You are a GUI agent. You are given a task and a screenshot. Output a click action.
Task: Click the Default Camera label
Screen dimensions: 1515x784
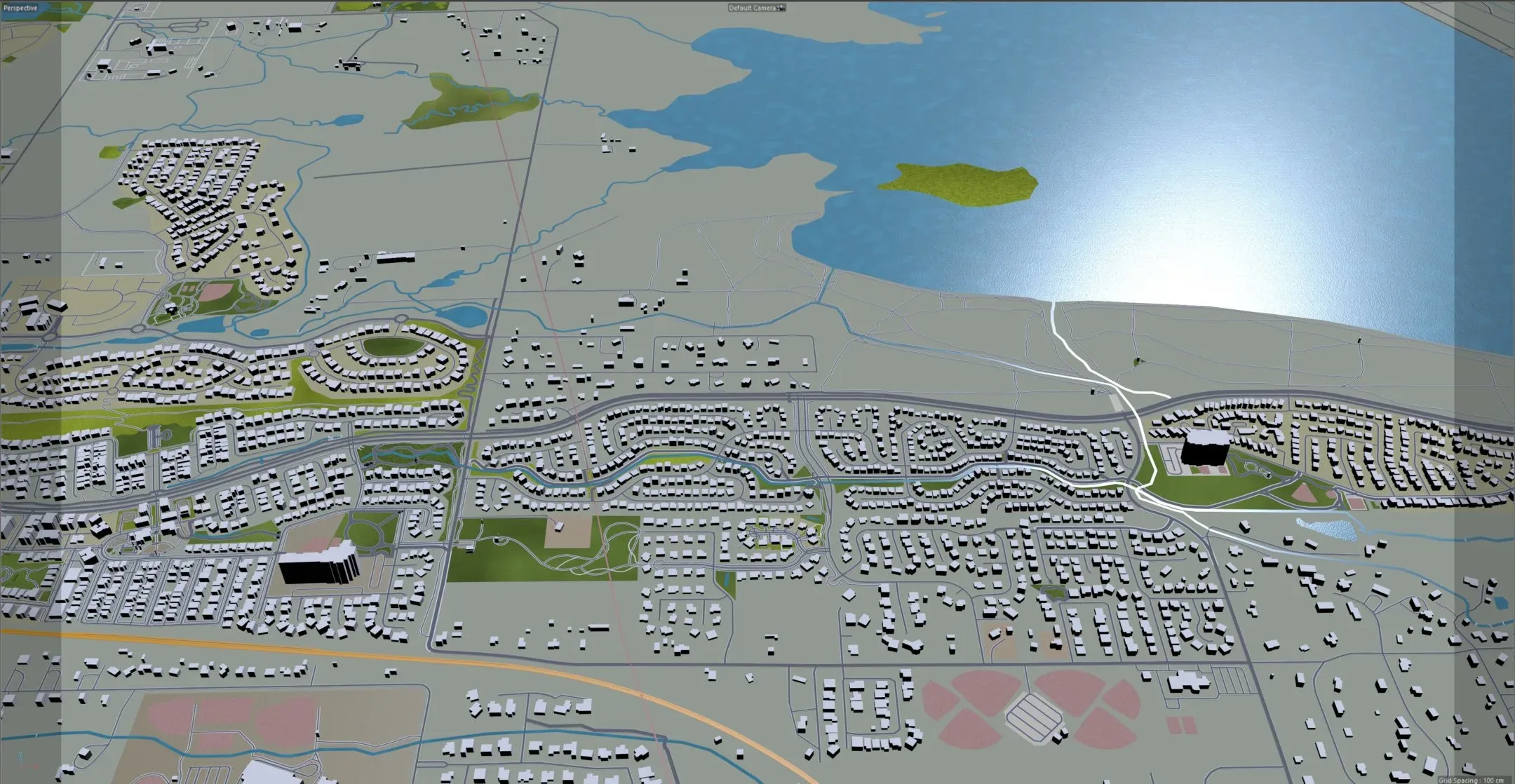(x=752, y=8)
